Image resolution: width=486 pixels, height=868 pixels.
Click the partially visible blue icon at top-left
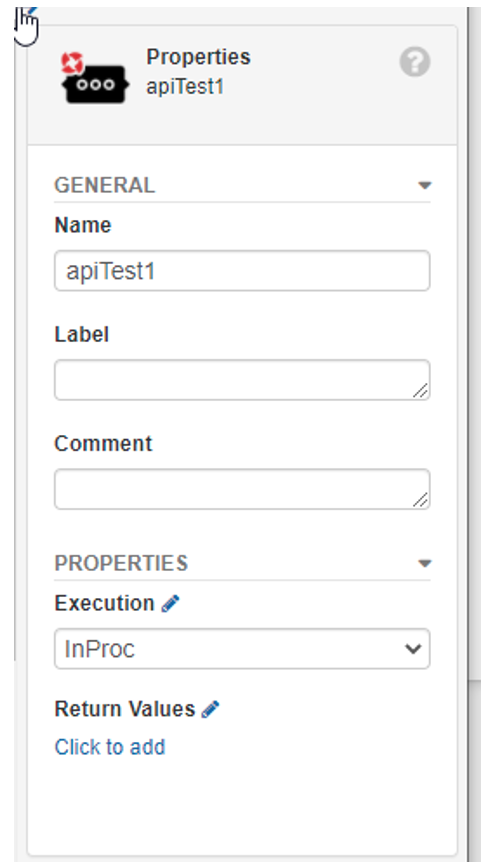pyautogui.click(x=32, y=10)
